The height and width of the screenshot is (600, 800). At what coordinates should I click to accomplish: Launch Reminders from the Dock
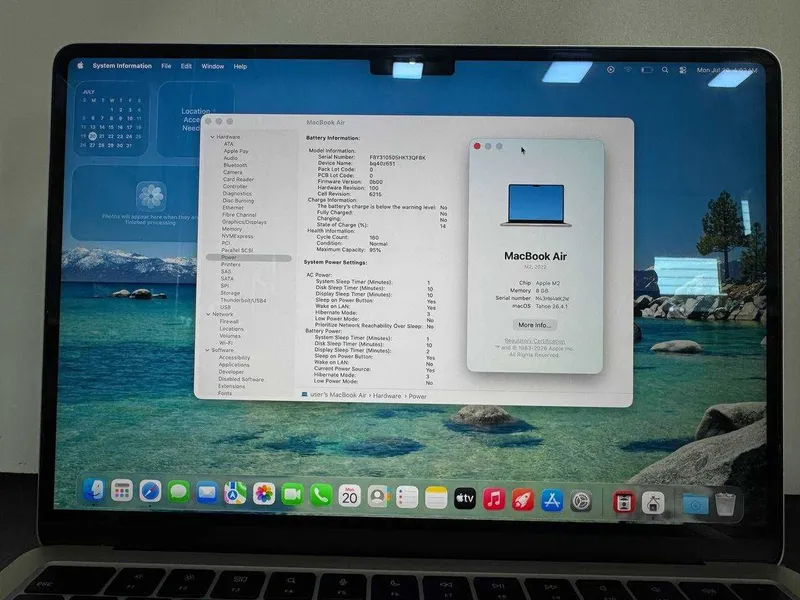coord(407,497)
